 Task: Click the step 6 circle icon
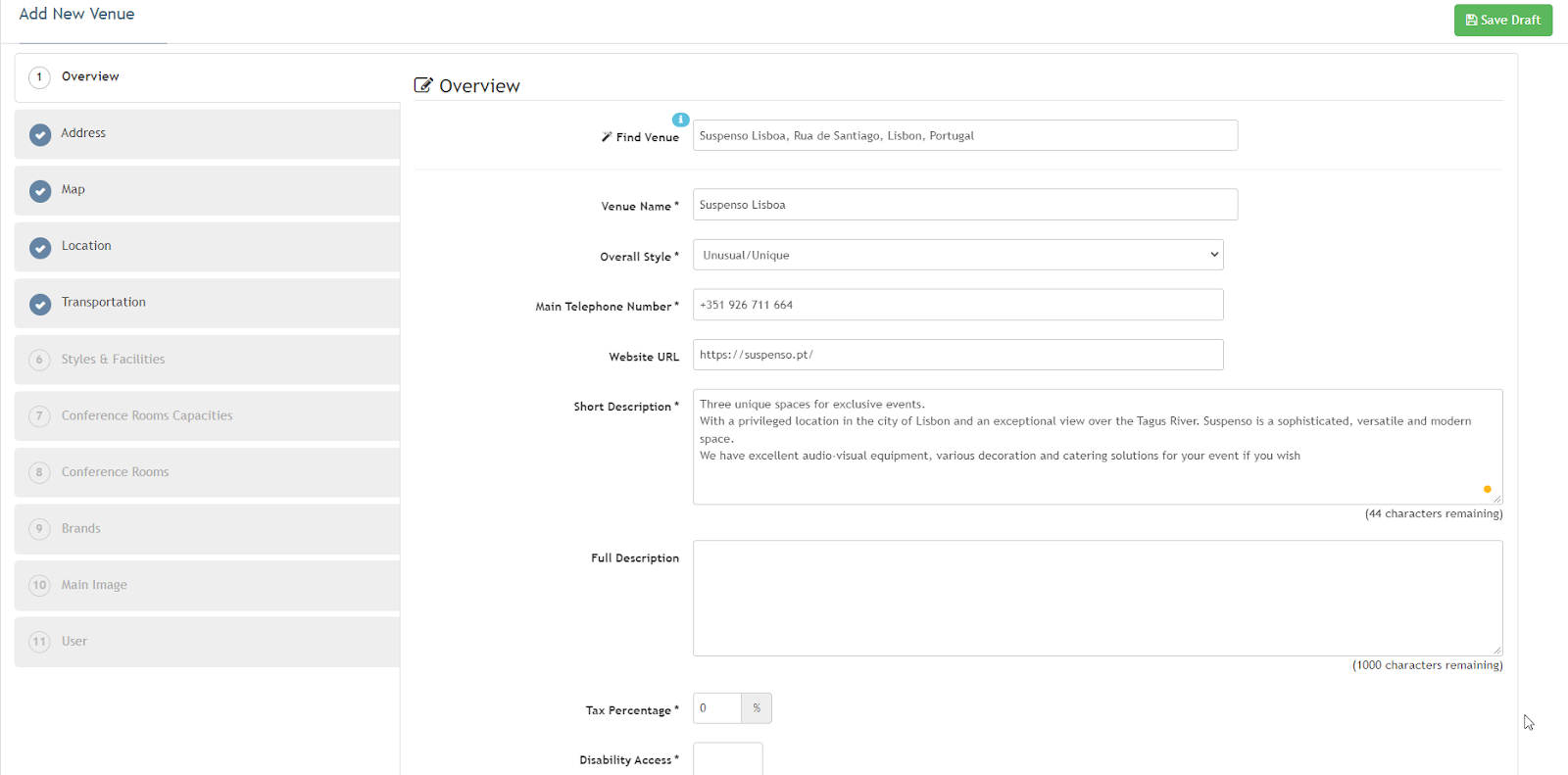(x=39, y=360)
